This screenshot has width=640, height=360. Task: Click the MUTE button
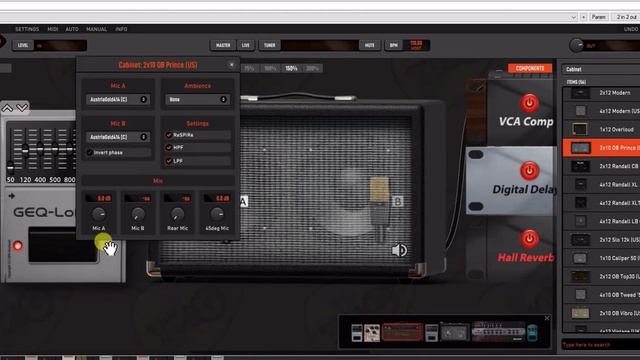[x=369, y=45]
